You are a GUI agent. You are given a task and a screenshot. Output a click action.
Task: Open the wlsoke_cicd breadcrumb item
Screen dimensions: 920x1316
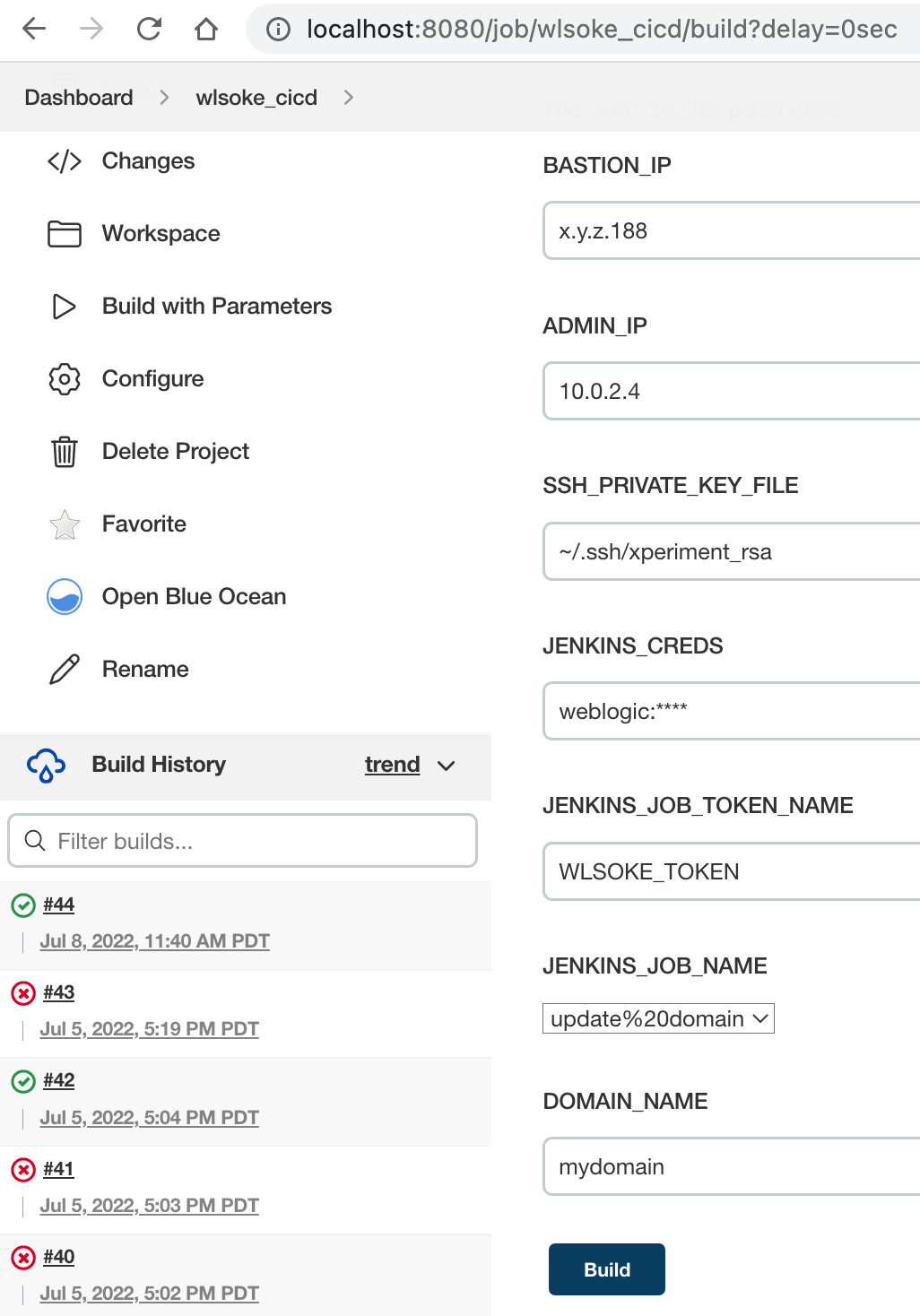[256, 98]
